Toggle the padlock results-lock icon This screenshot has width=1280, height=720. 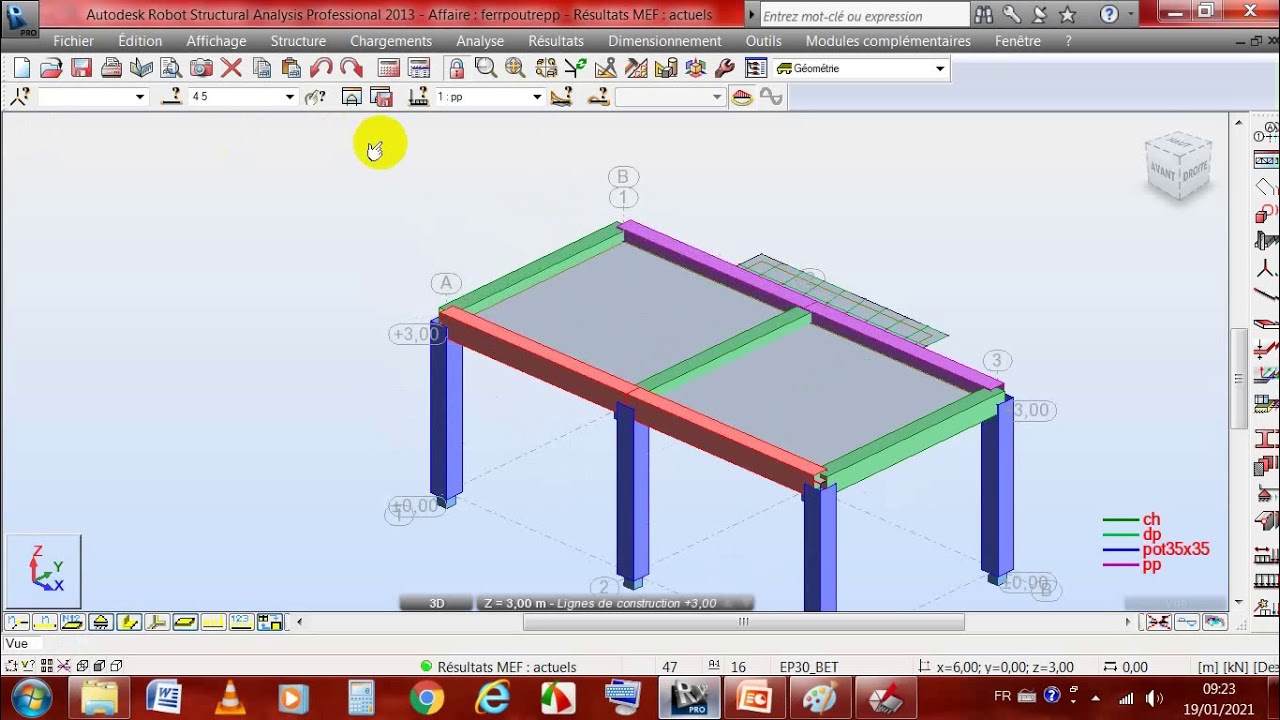pyautogui.click(x=456, y=68)
